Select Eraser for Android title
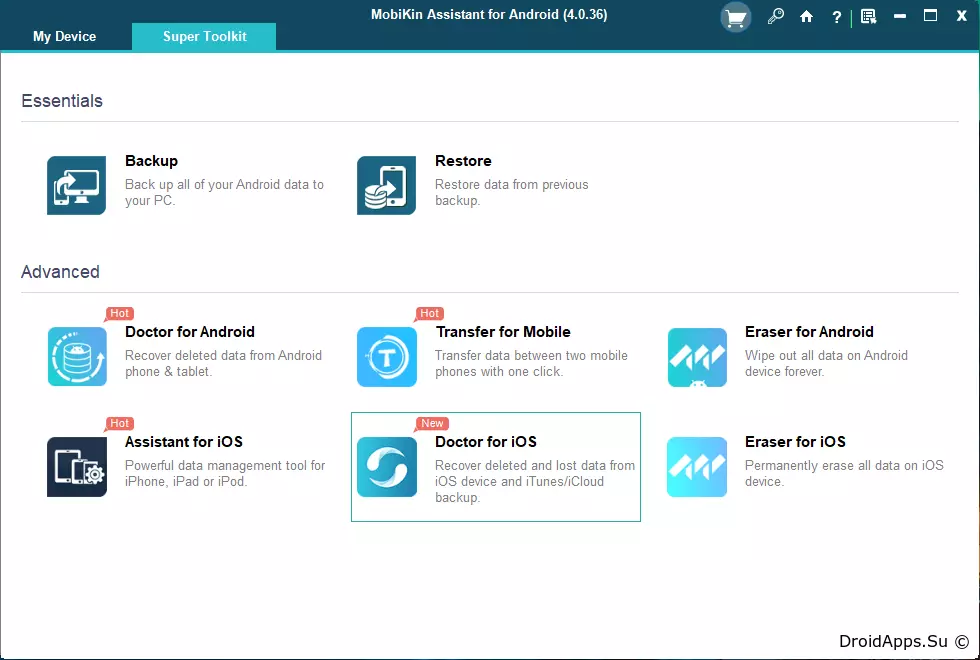This screenshot has height=660, width=980. pos(809,332)
